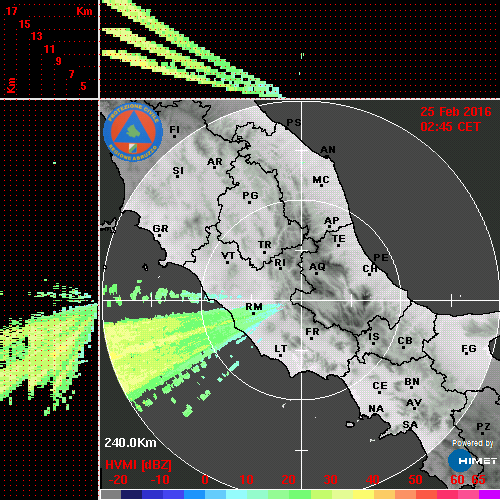This screenshot has width=500, height=500.
Task: Click the 'LT' city label
Action: [x=281, y=349]
